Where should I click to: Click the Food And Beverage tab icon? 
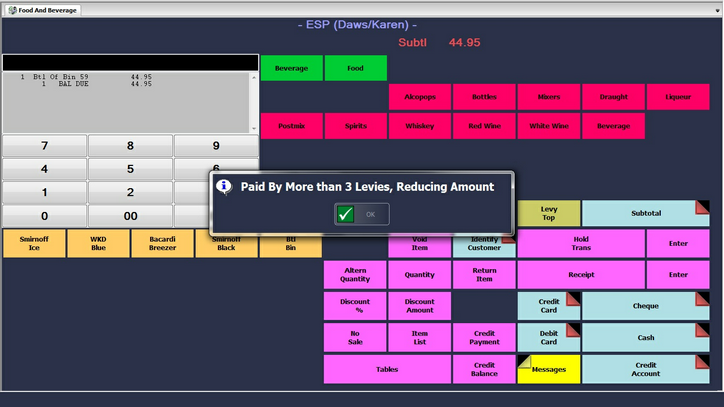[x=10, y=10]
